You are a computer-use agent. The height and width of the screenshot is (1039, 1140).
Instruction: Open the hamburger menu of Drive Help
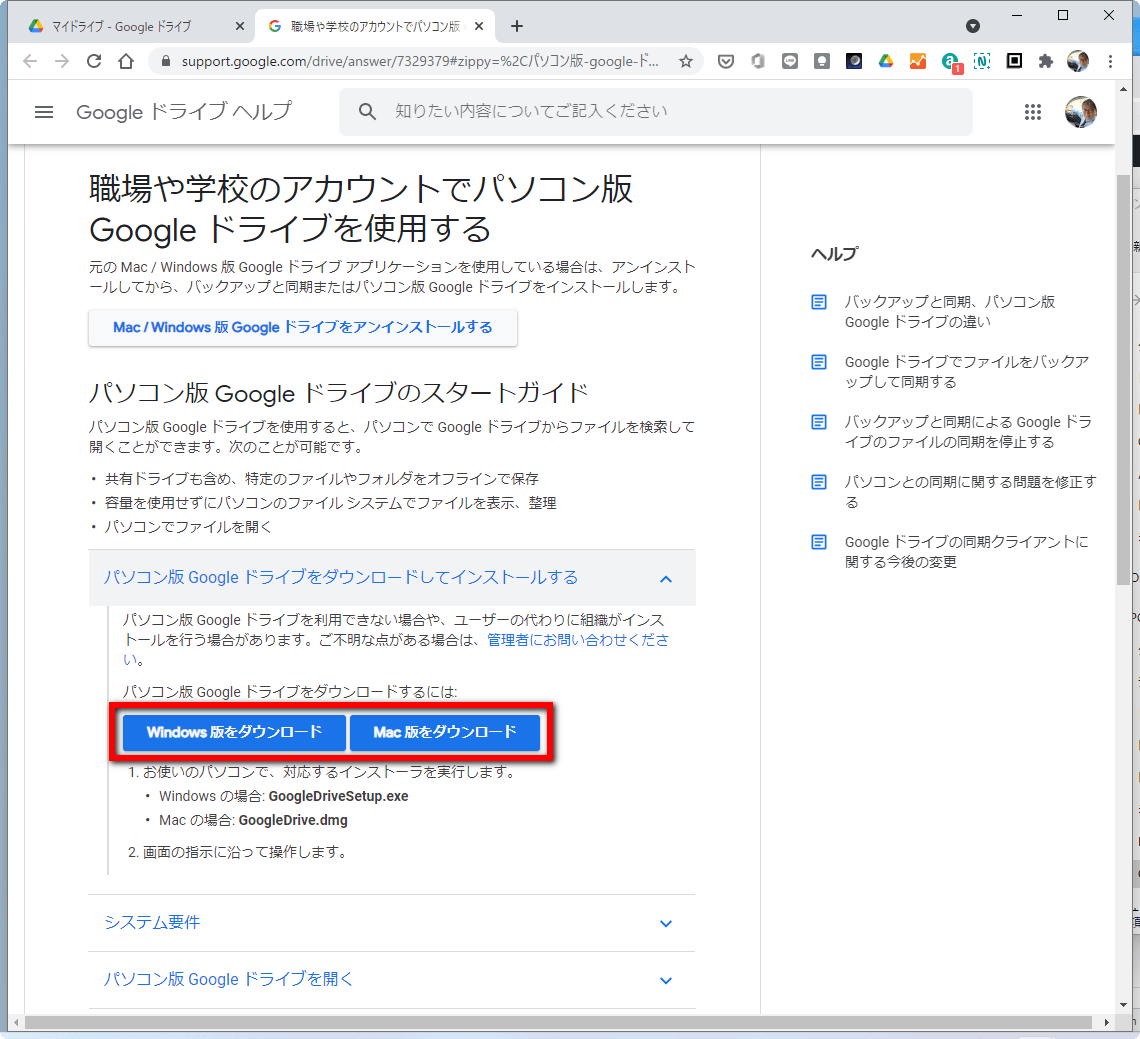(x=44, y=112)
